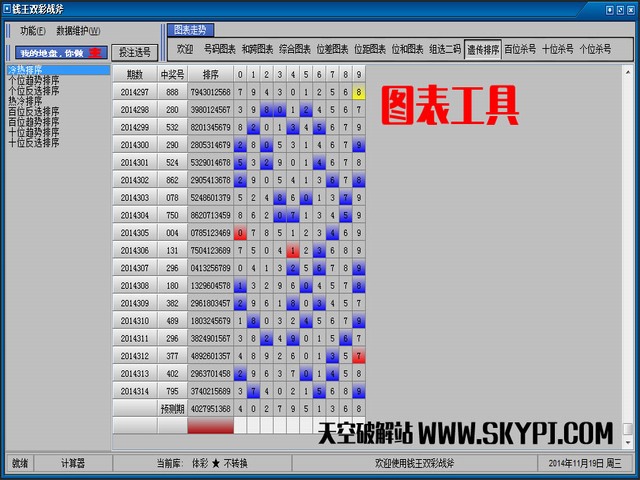Click the app icon in the title bar
This screenshot has width=640, height=480.
click(x=6, y=7)
